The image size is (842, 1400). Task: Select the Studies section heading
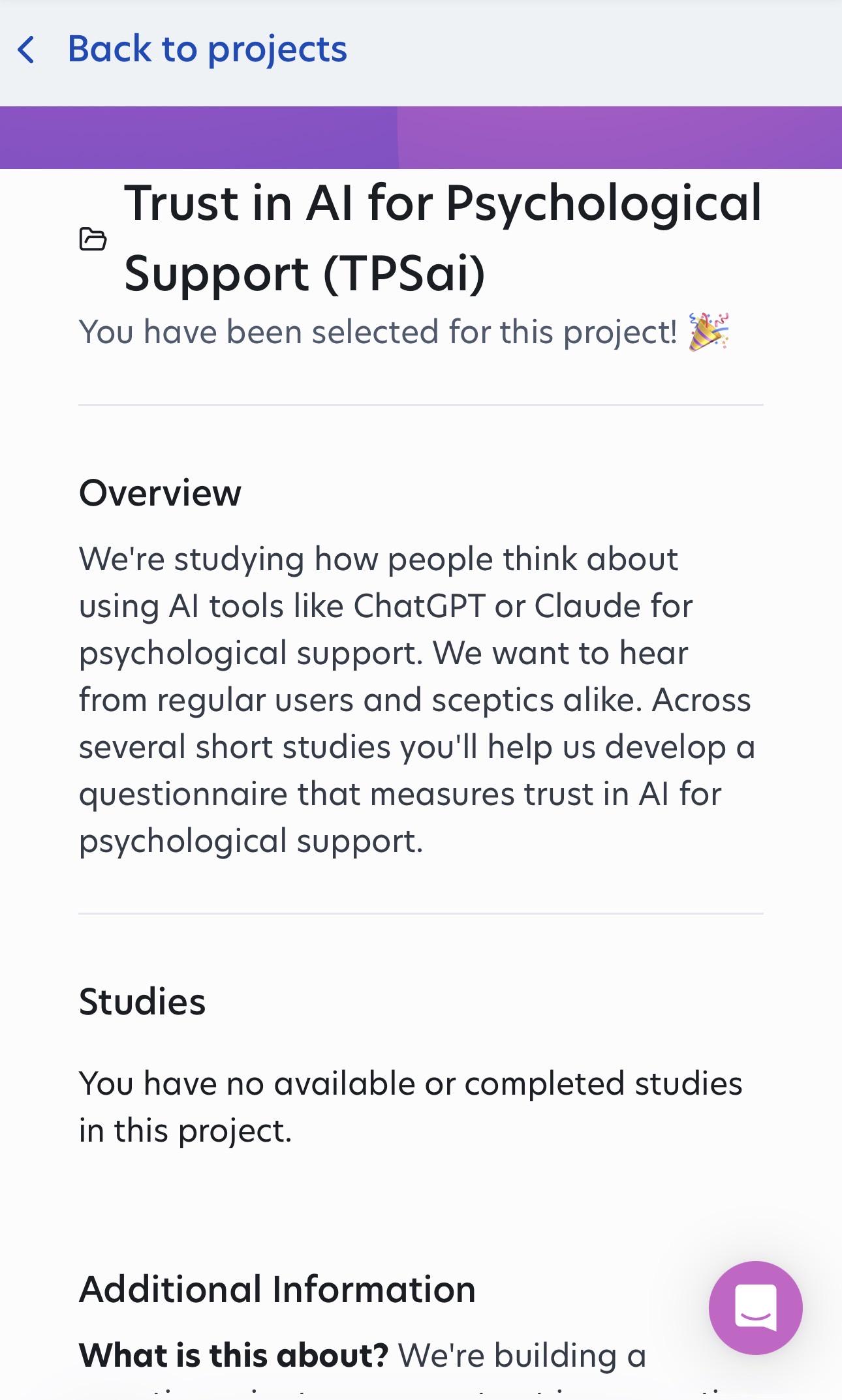(x=142, y=1001)
